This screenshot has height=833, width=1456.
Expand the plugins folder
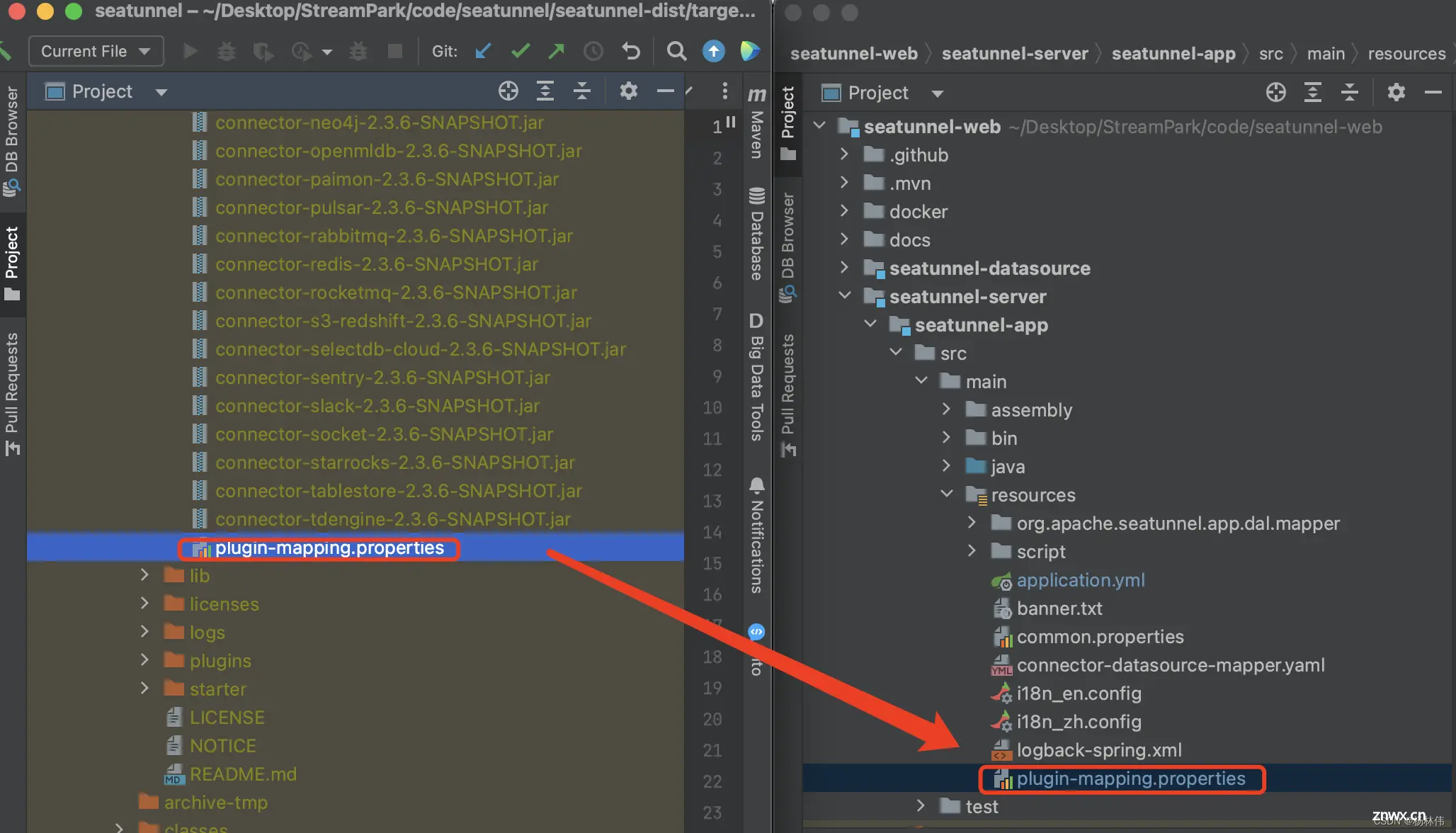[144, 659]
